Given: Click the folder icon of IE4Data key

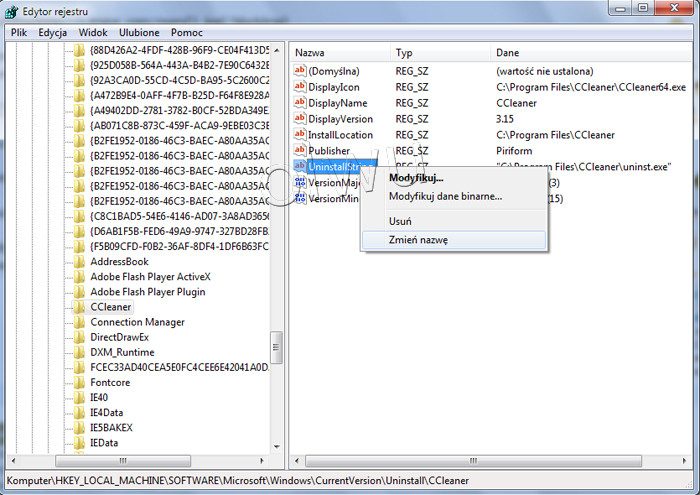Looking at the screenshot, I should point(79,412).
